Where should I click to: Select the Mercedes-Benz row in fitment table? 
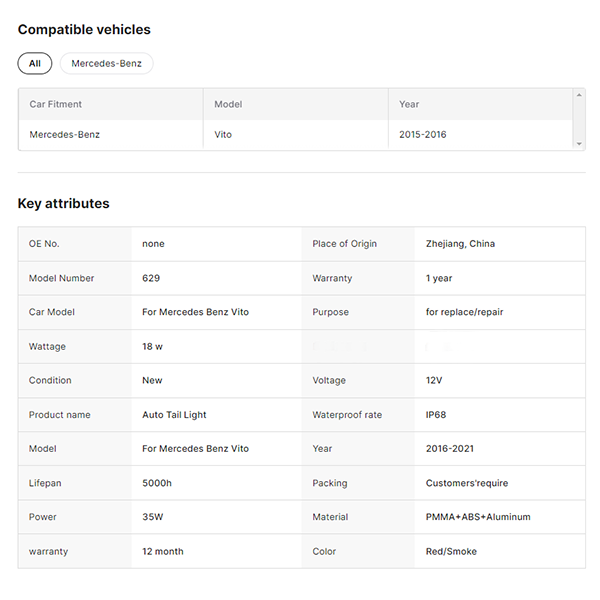[65, 134]
